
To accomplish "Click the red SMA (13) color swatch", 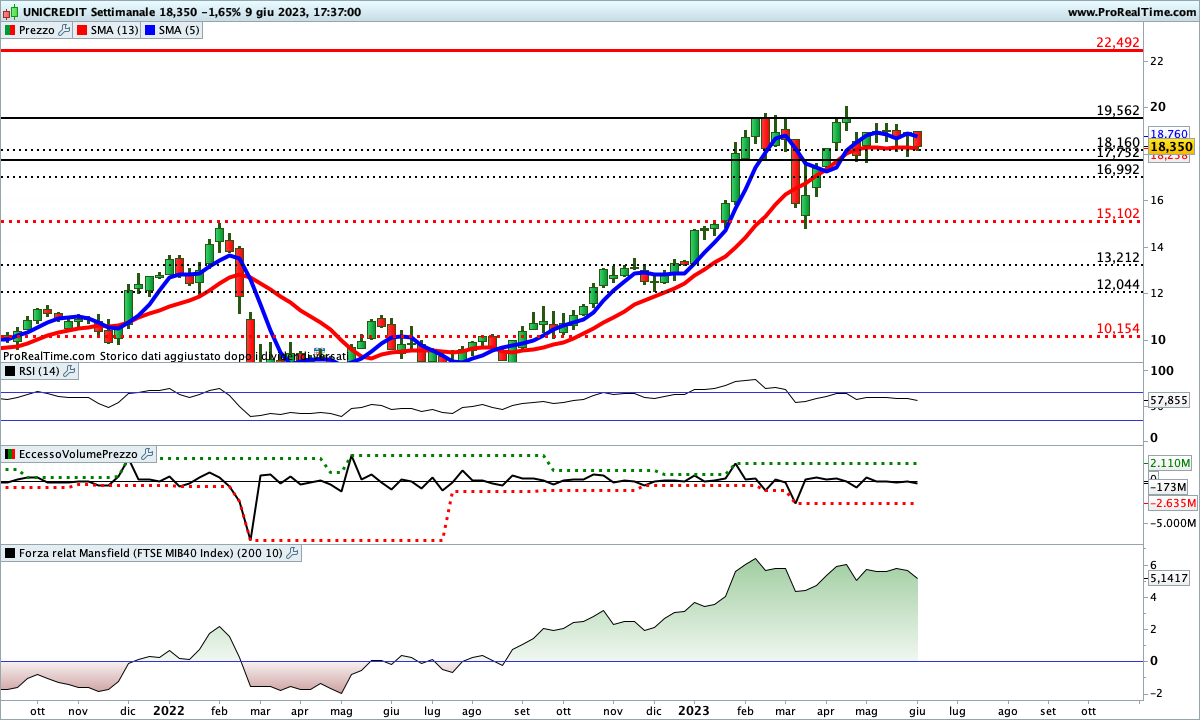I will pos(83,30).
